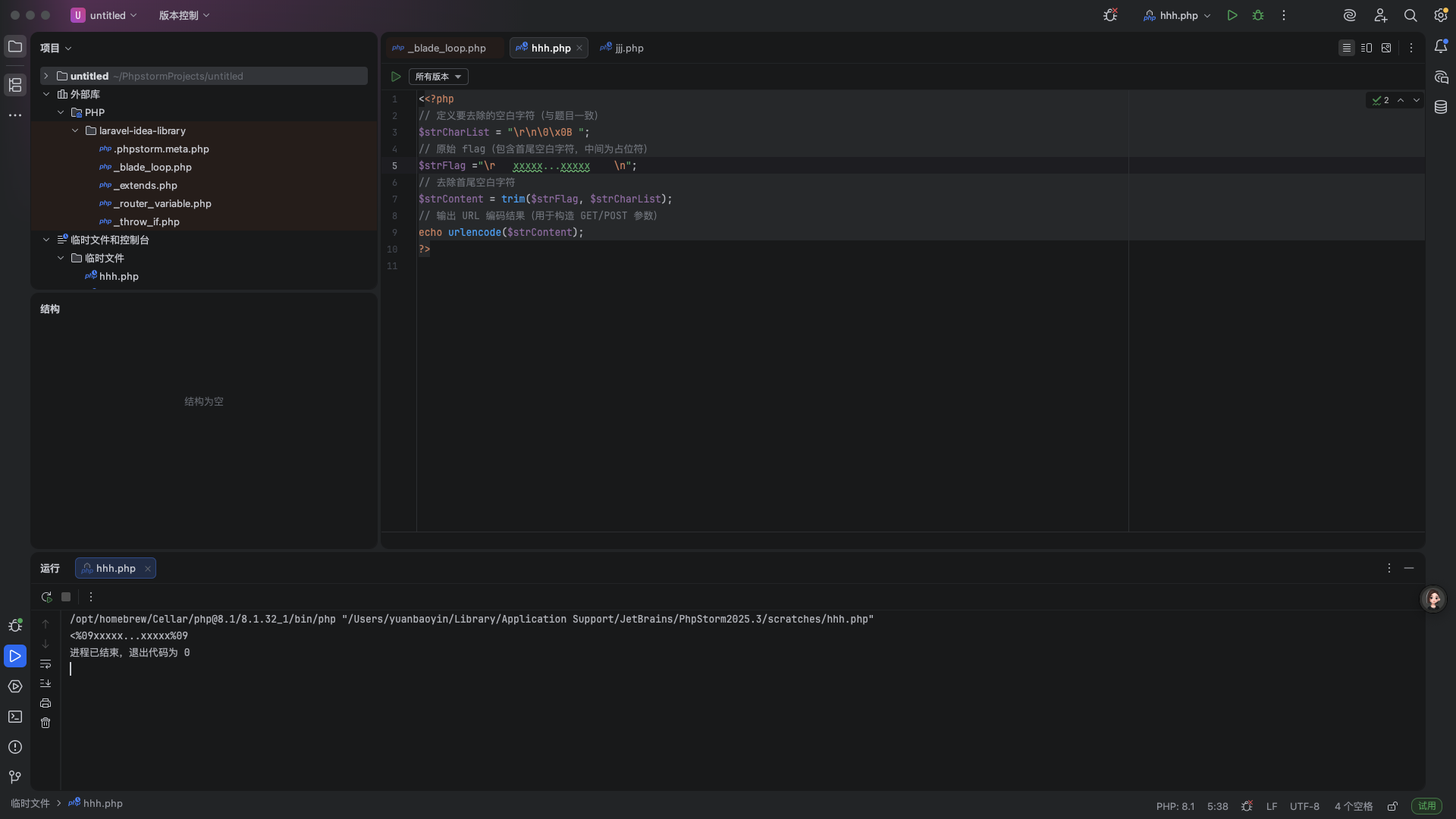The width and height of the screenshot is (1456, 819).
Task: Toggle scroll to end of console
Action: tap(45, 683)
